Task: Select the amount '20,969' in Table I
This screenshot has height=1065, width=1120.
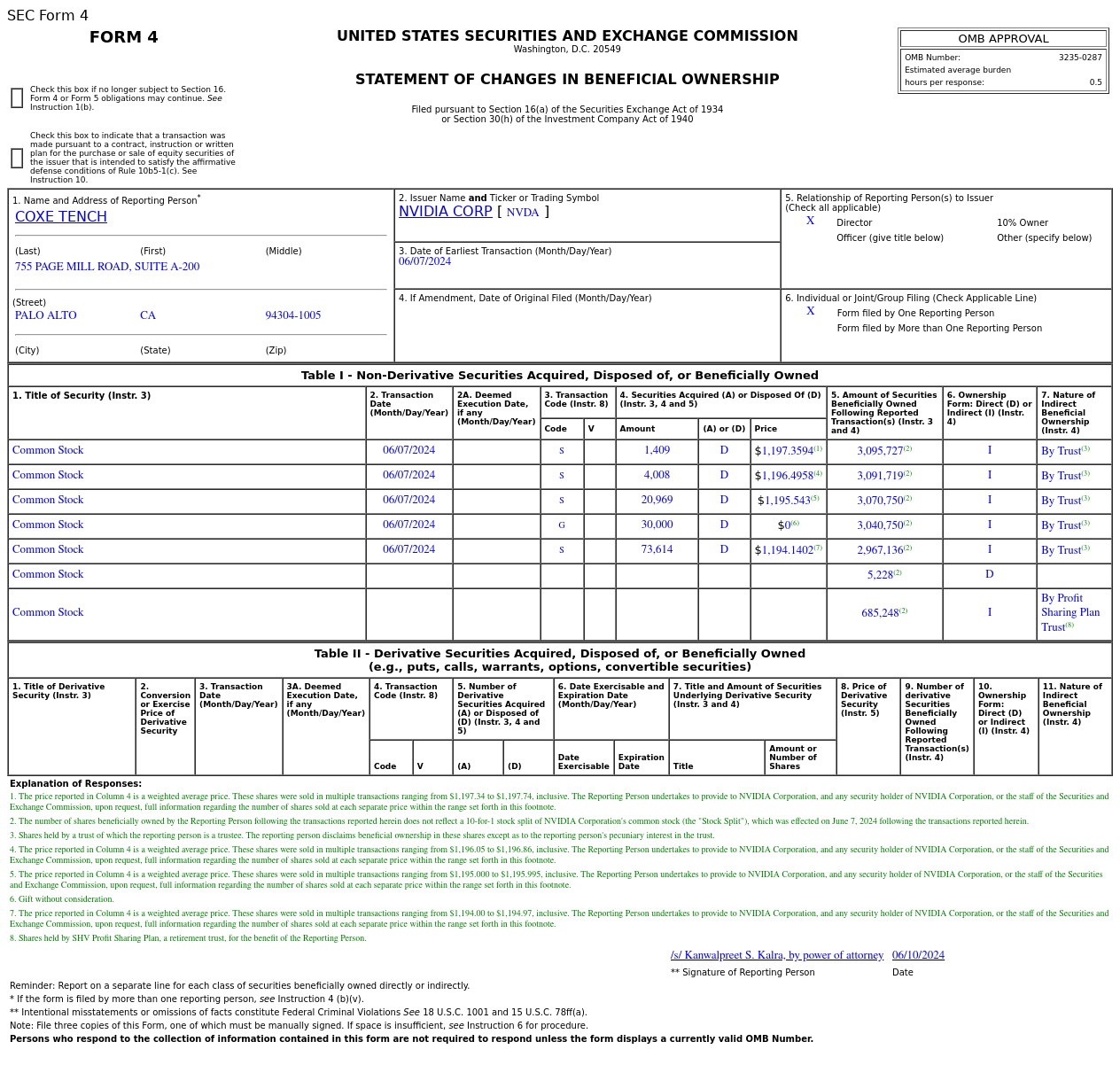Action: tap(657, 500)
